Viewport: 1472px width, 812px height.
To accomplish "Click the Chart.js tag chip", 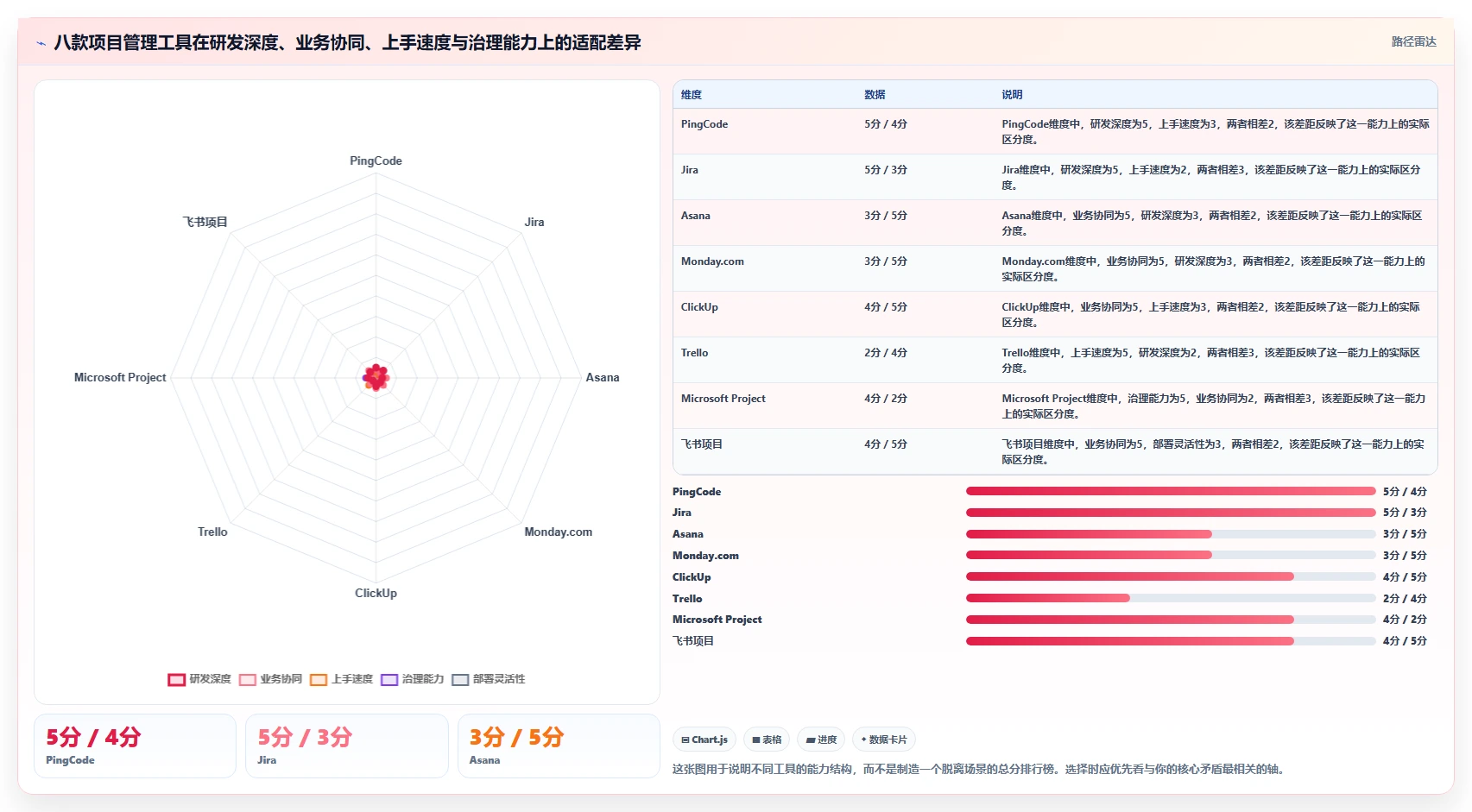I will 704,740.
